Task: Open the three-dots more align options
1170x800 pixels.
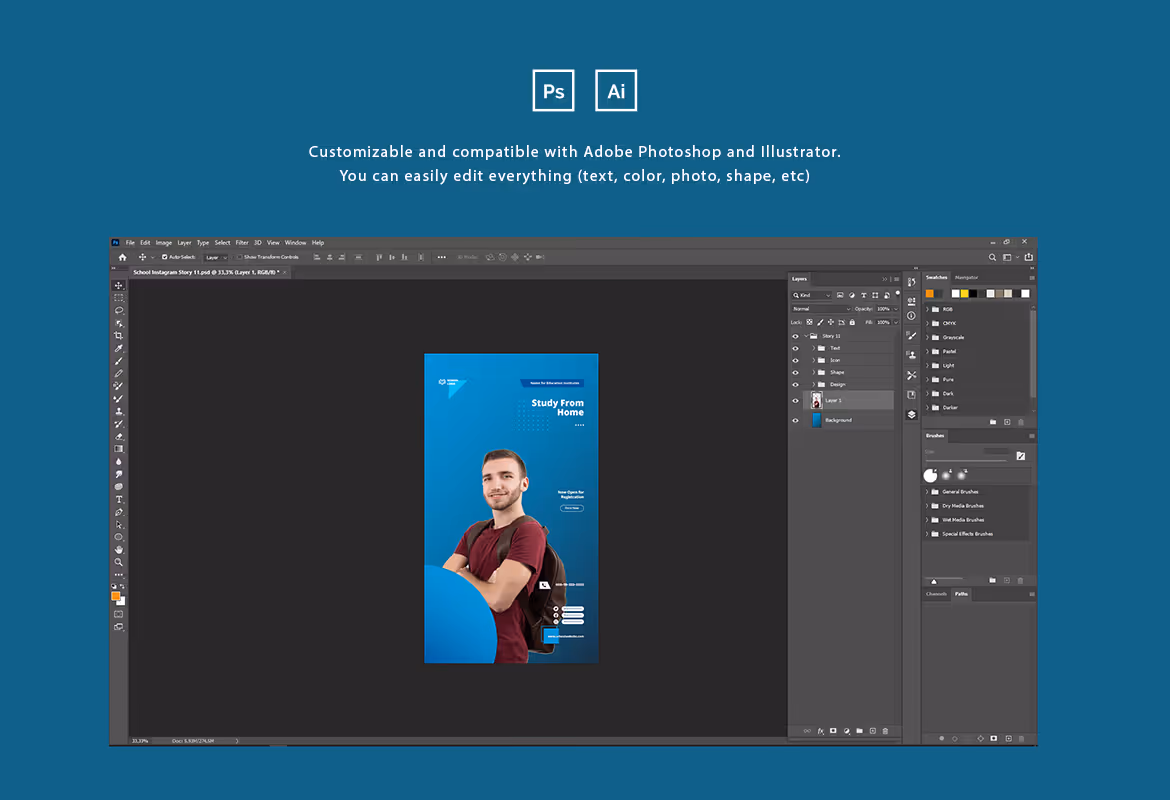Action: tap(442, 257)
